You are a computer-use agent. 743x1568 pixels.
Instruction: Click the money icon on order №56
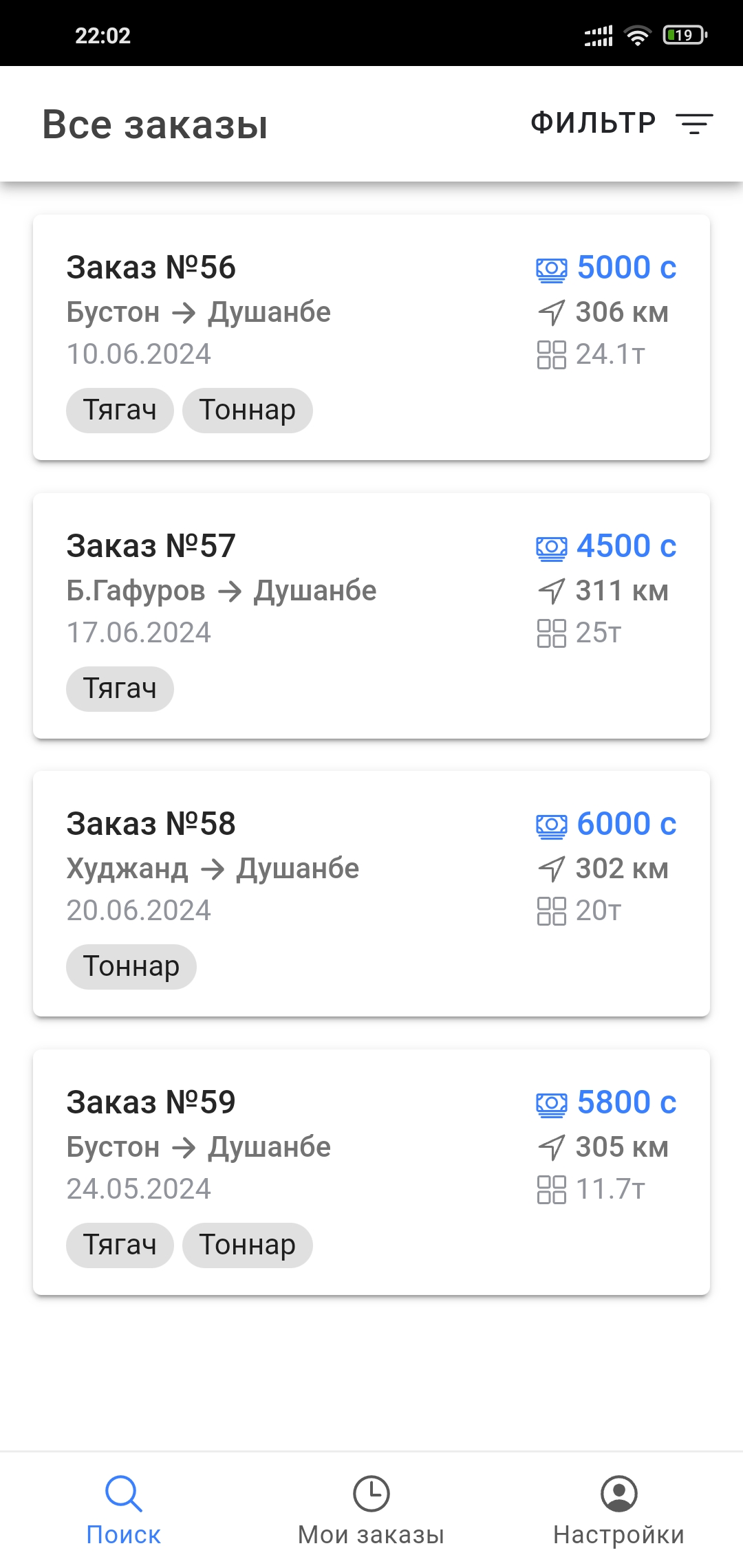(552, 269)
